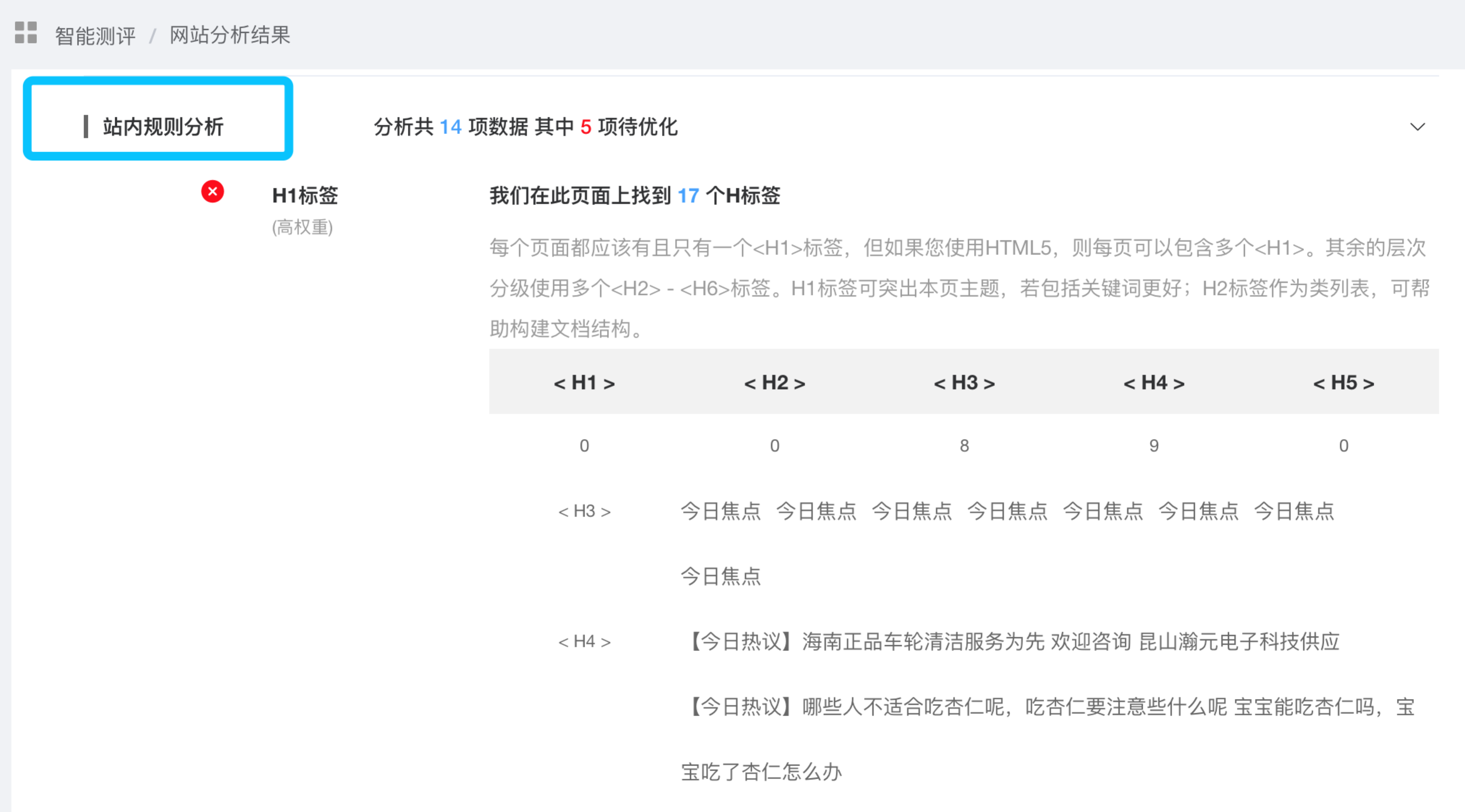Click the blue 14 data items number
The image size is (1465, 812).
pos(451,127)
